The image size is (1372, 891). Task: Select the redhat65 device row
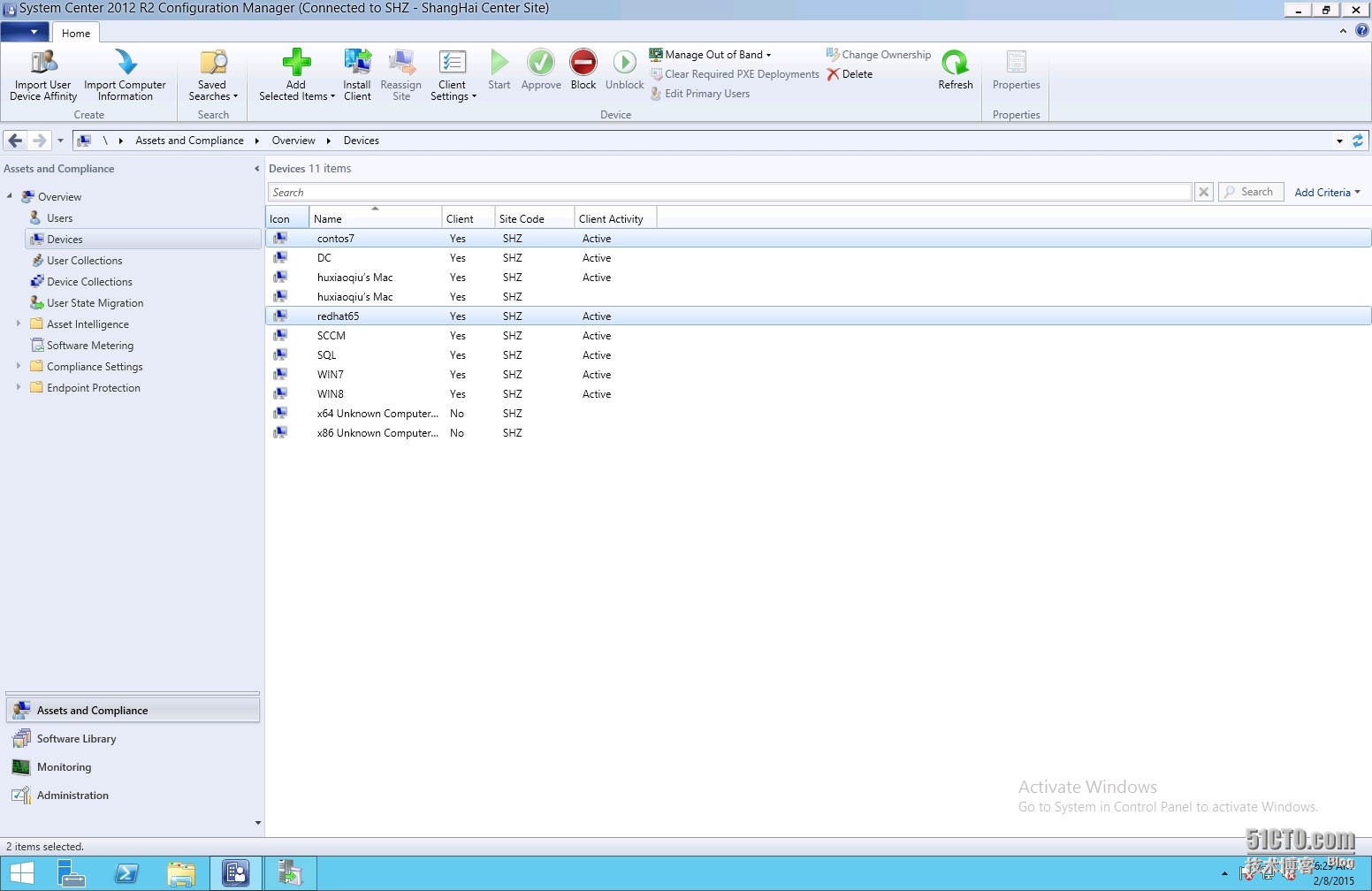tap(818, 316)
